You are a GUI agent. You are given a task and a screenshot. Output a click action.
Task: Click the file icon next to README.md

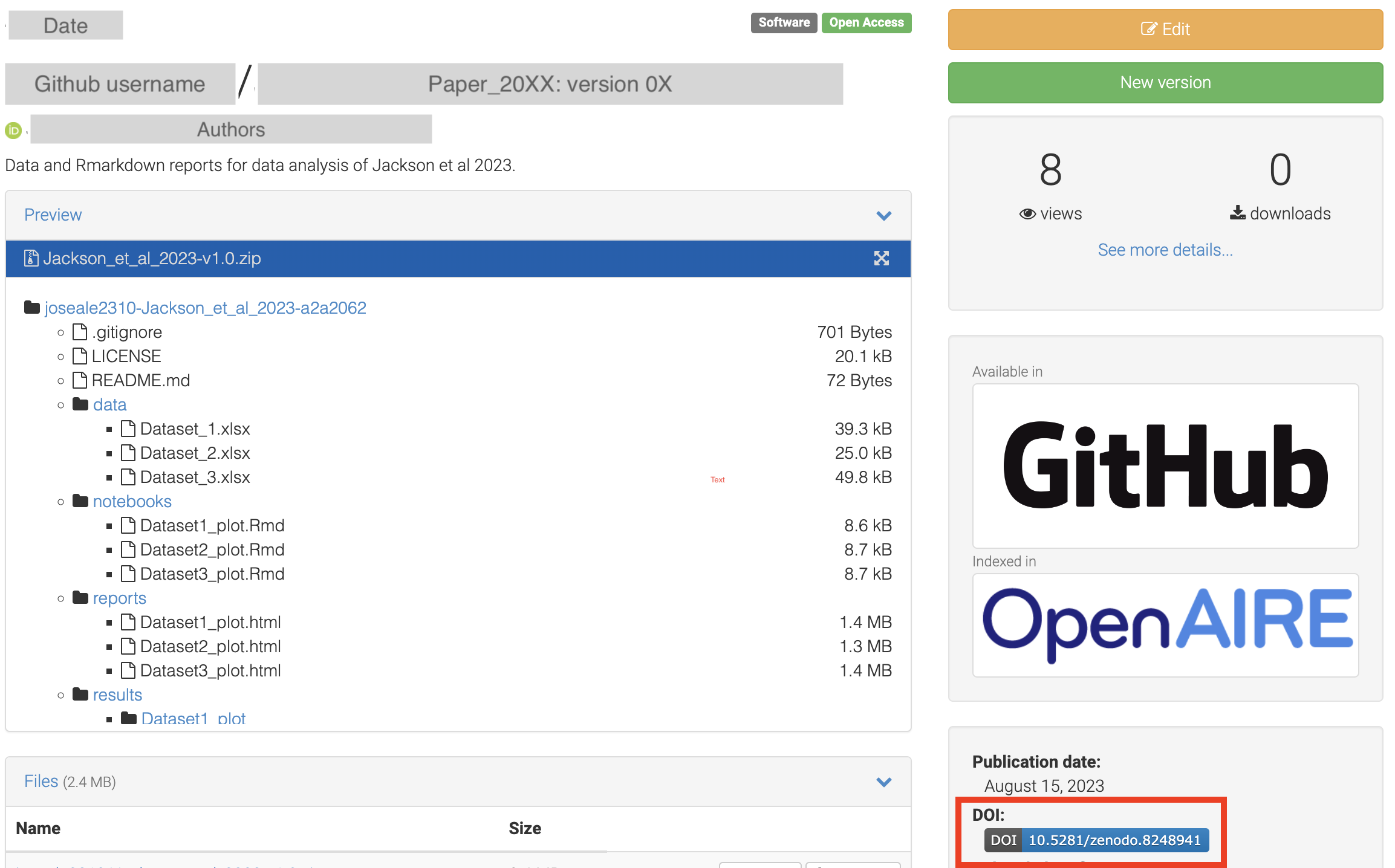(x=80, y=380)
